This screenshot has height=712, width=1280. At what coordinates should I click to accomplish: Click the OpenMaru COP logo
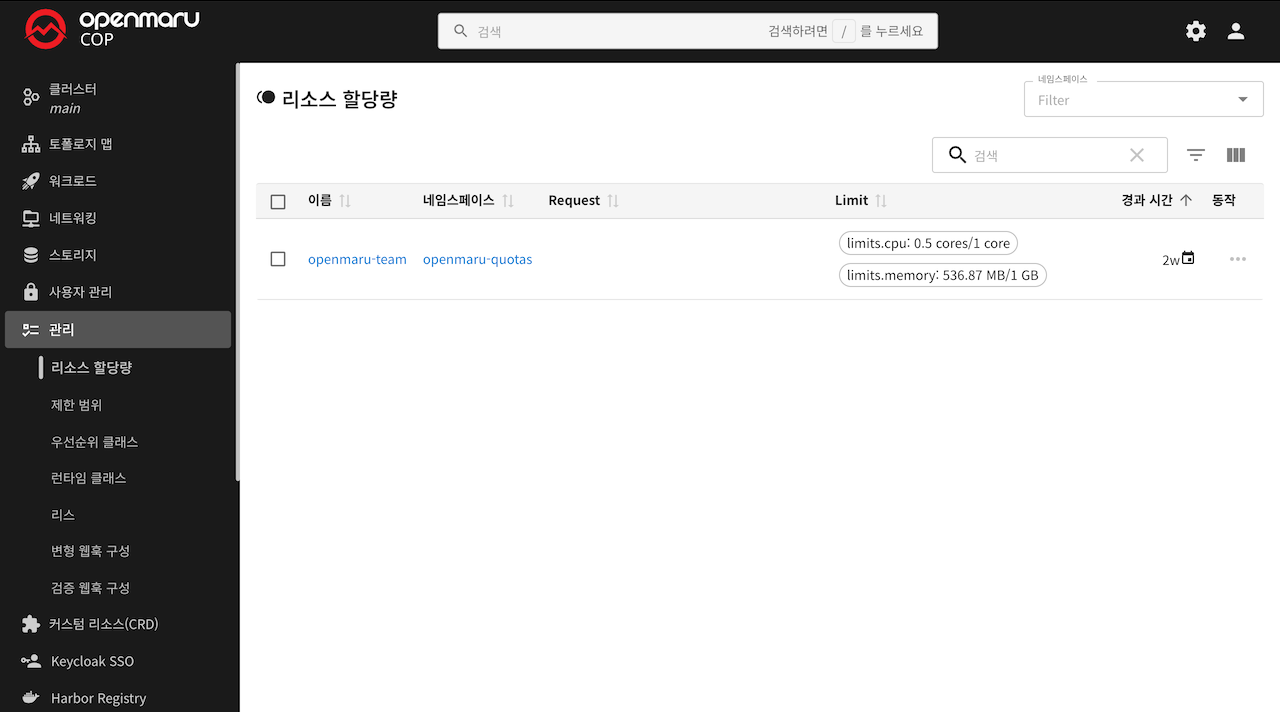point(112,30)
